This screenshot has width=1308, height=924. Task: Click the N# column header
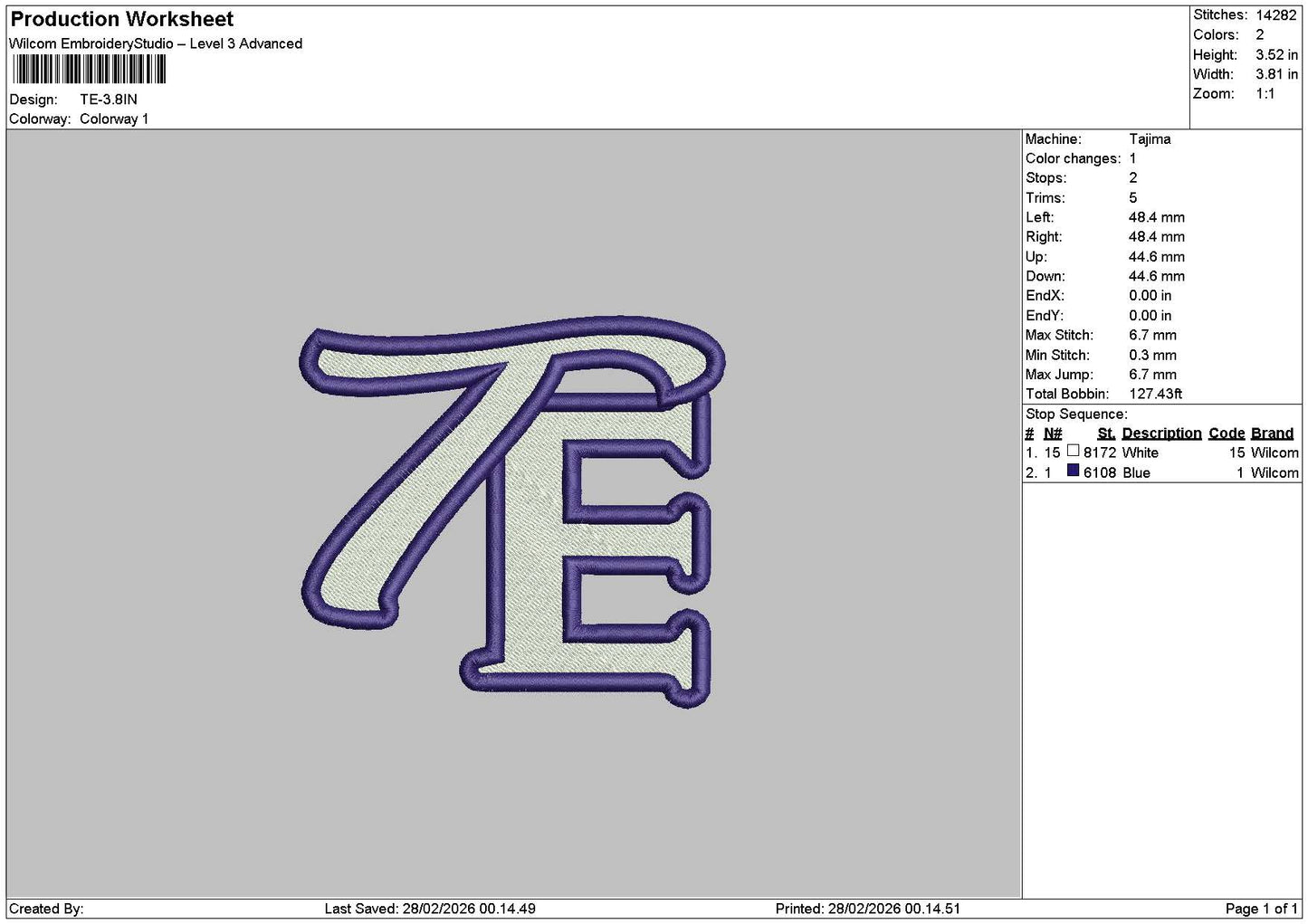tap(1053, 433)
